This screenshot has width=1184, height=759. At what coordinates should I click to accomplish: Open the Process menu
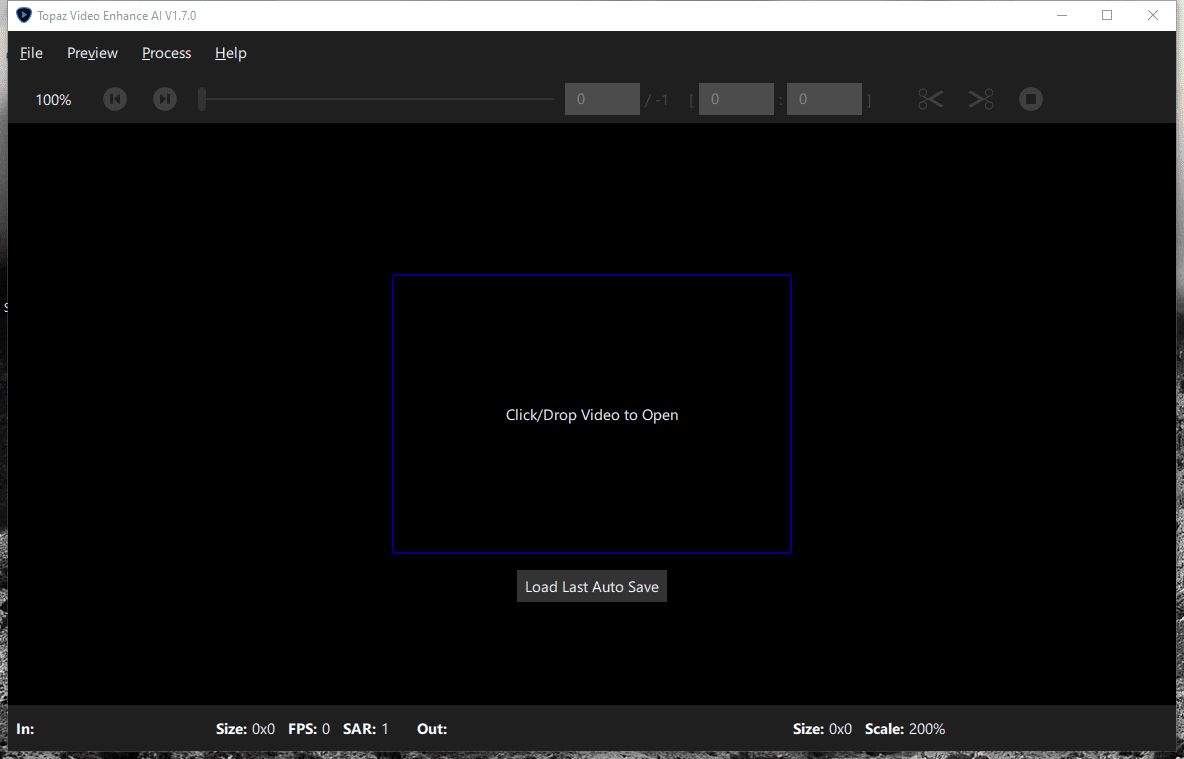point(166,53)
